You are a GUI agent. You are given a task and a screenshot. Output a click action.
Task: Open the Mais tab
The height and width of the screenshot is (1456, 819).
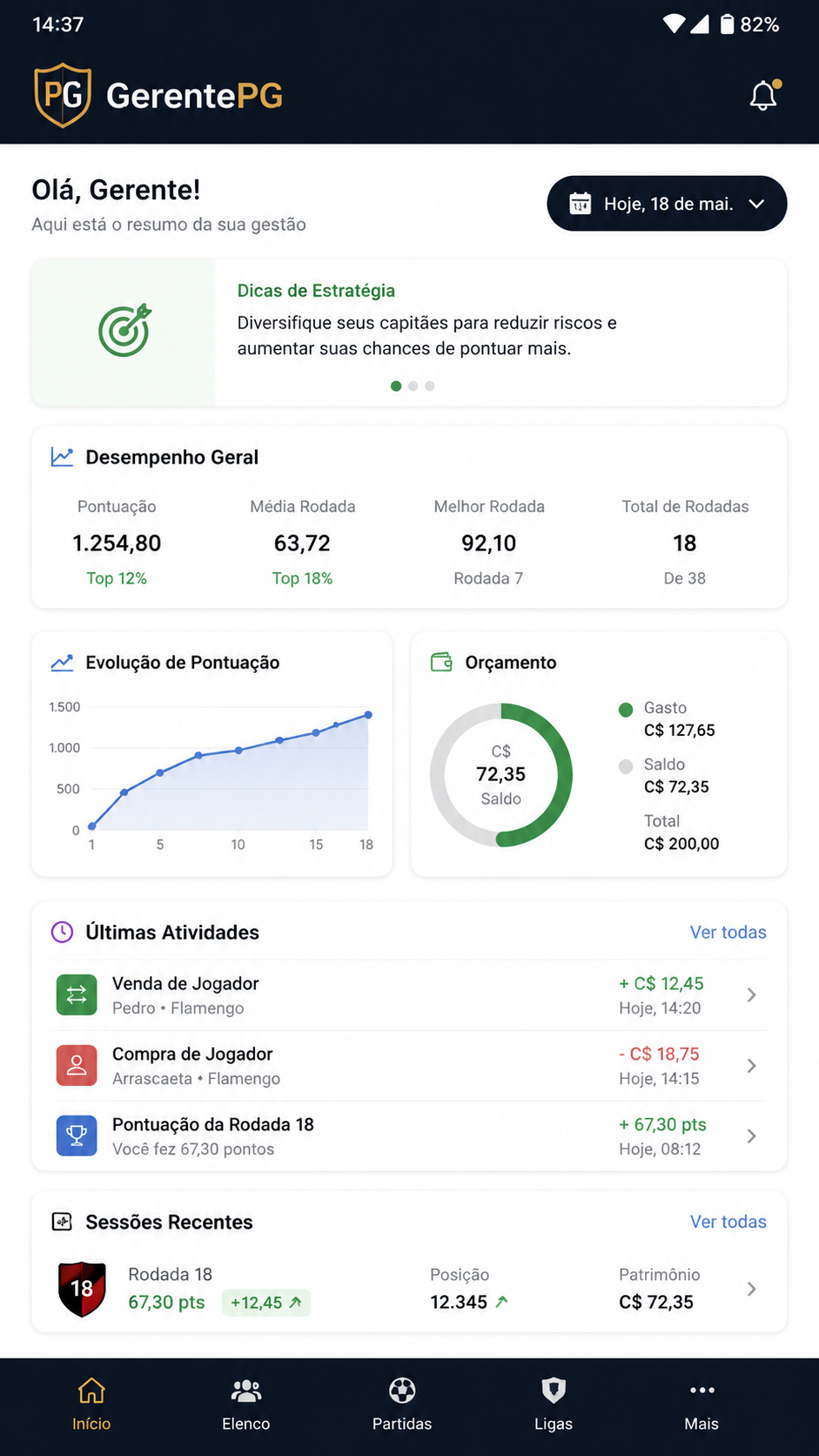pos(702,1405)
